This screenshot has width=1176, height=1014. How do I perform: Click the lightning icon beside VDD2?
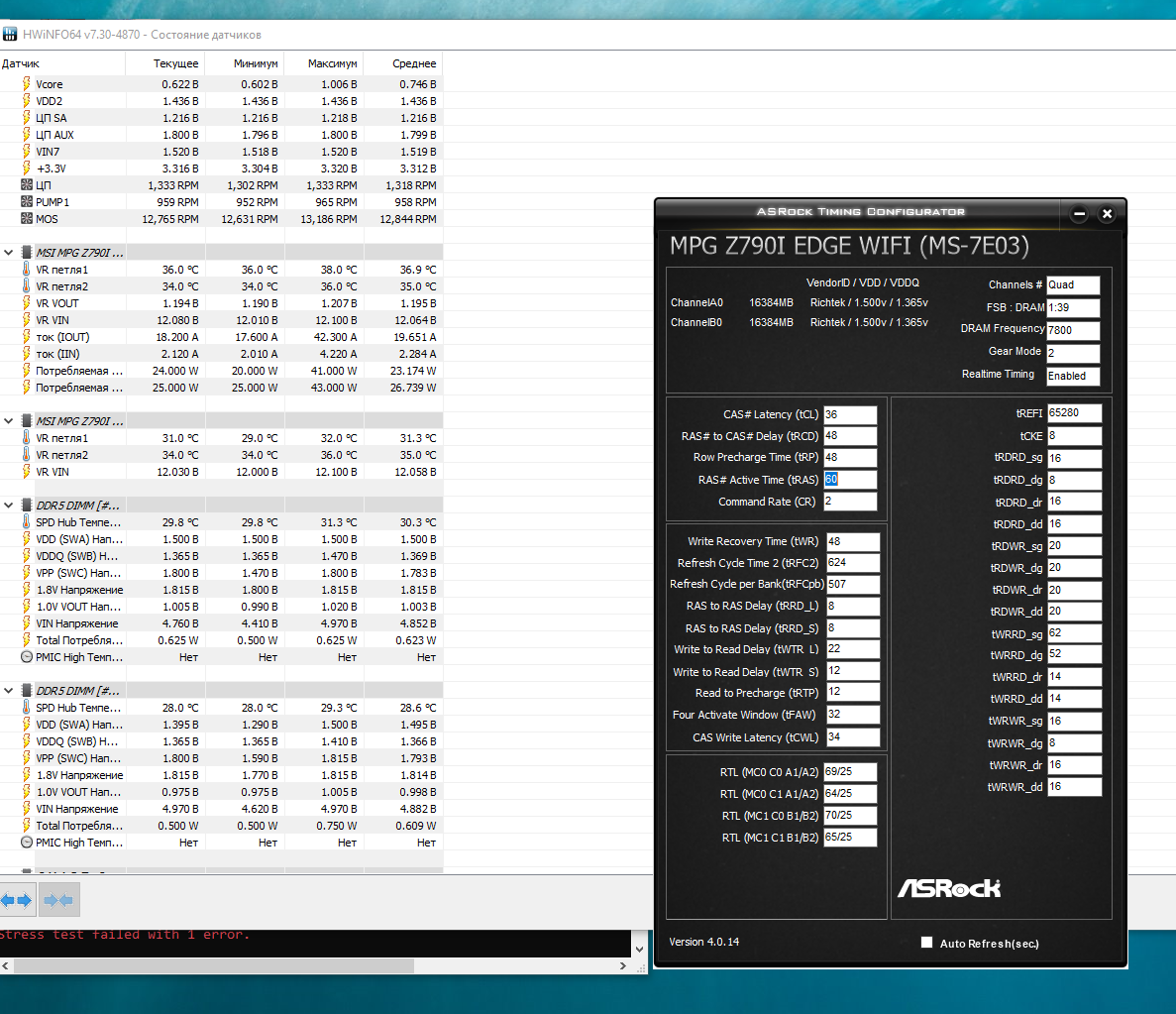coord(26,100)
